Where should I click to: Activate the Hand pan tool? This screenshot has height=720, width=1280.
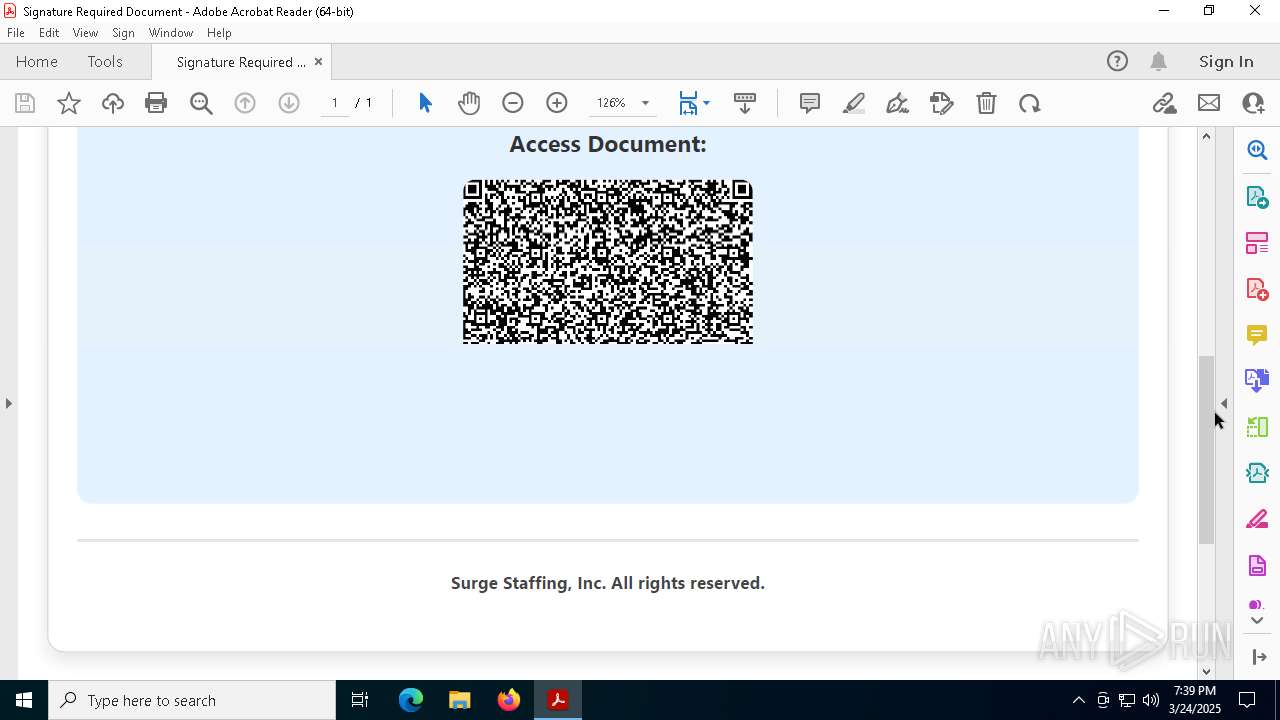pos(469,103)
